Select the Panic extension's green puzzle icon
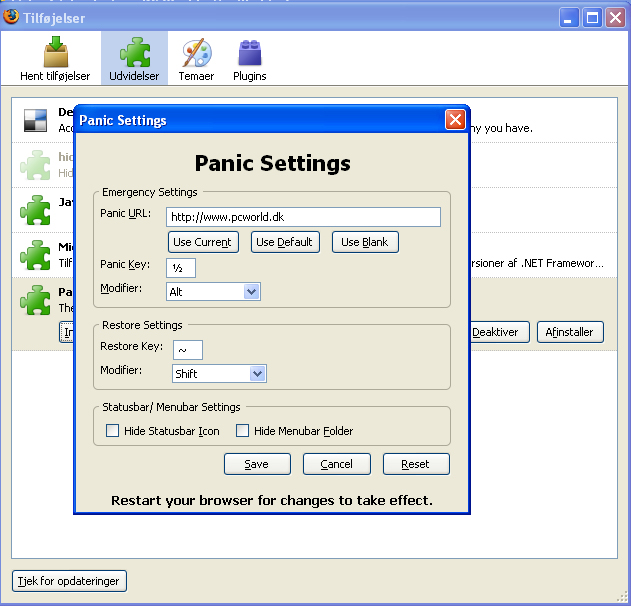The width and height of the screenshot is (631, 606). coord(35,300)
